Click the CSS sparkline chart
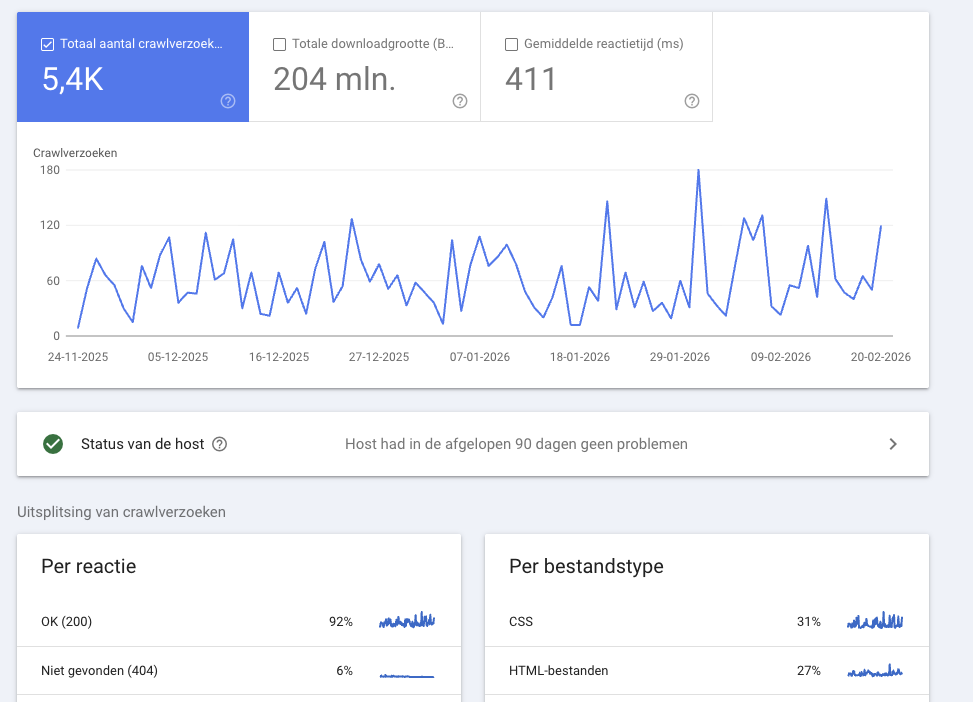This screenshot has height=702, width=973. (x=874, y=621)
